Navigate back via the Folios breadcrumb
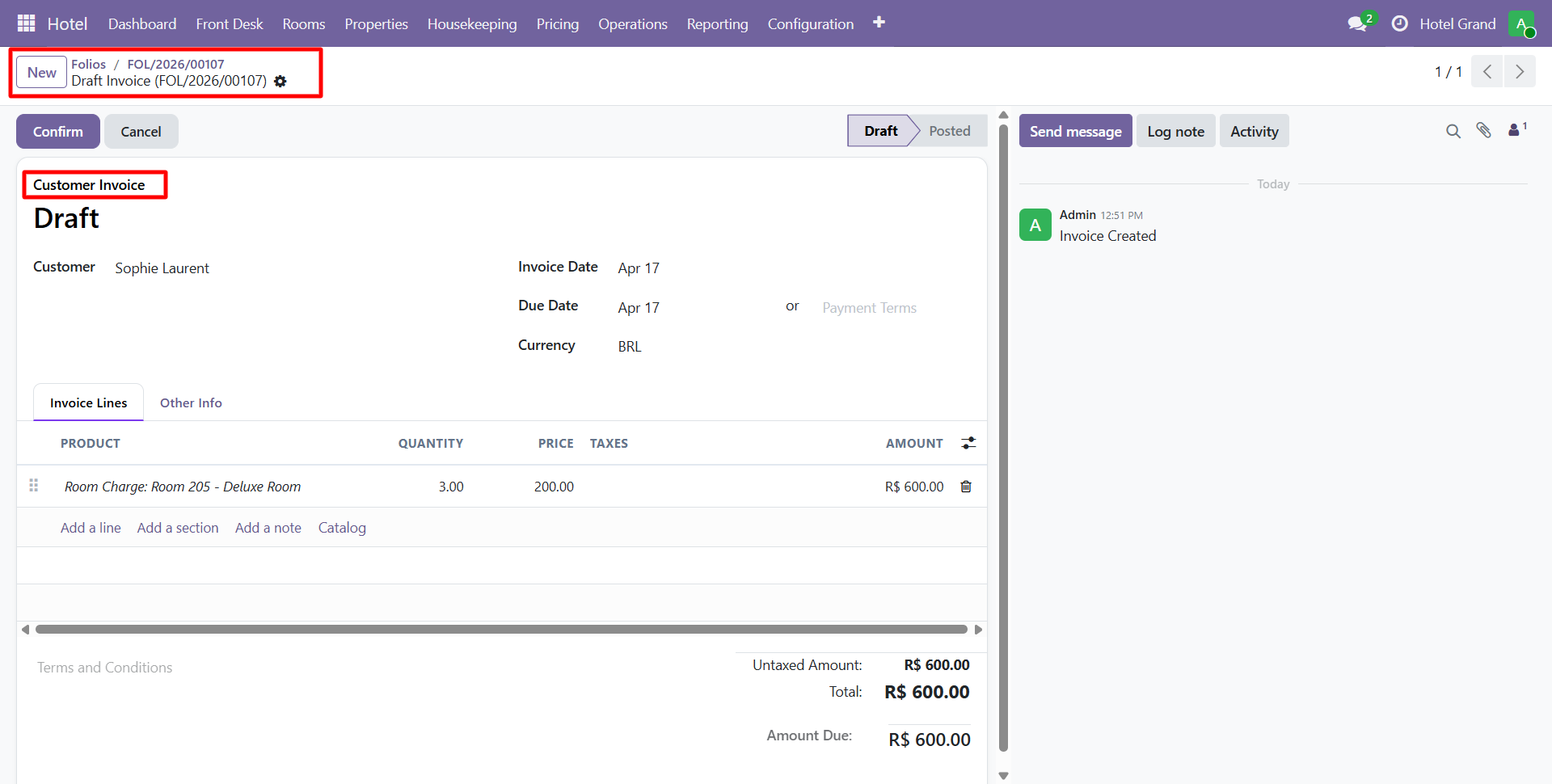 88,64
